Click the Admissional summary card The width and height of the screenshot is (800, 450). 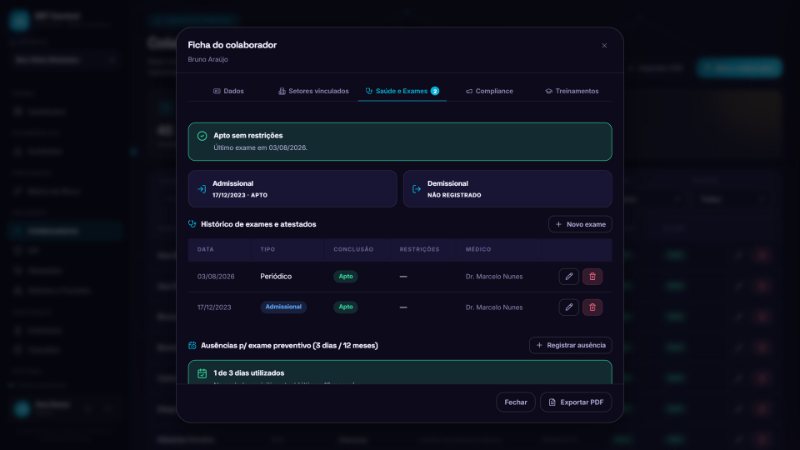(x=292, y=189)
